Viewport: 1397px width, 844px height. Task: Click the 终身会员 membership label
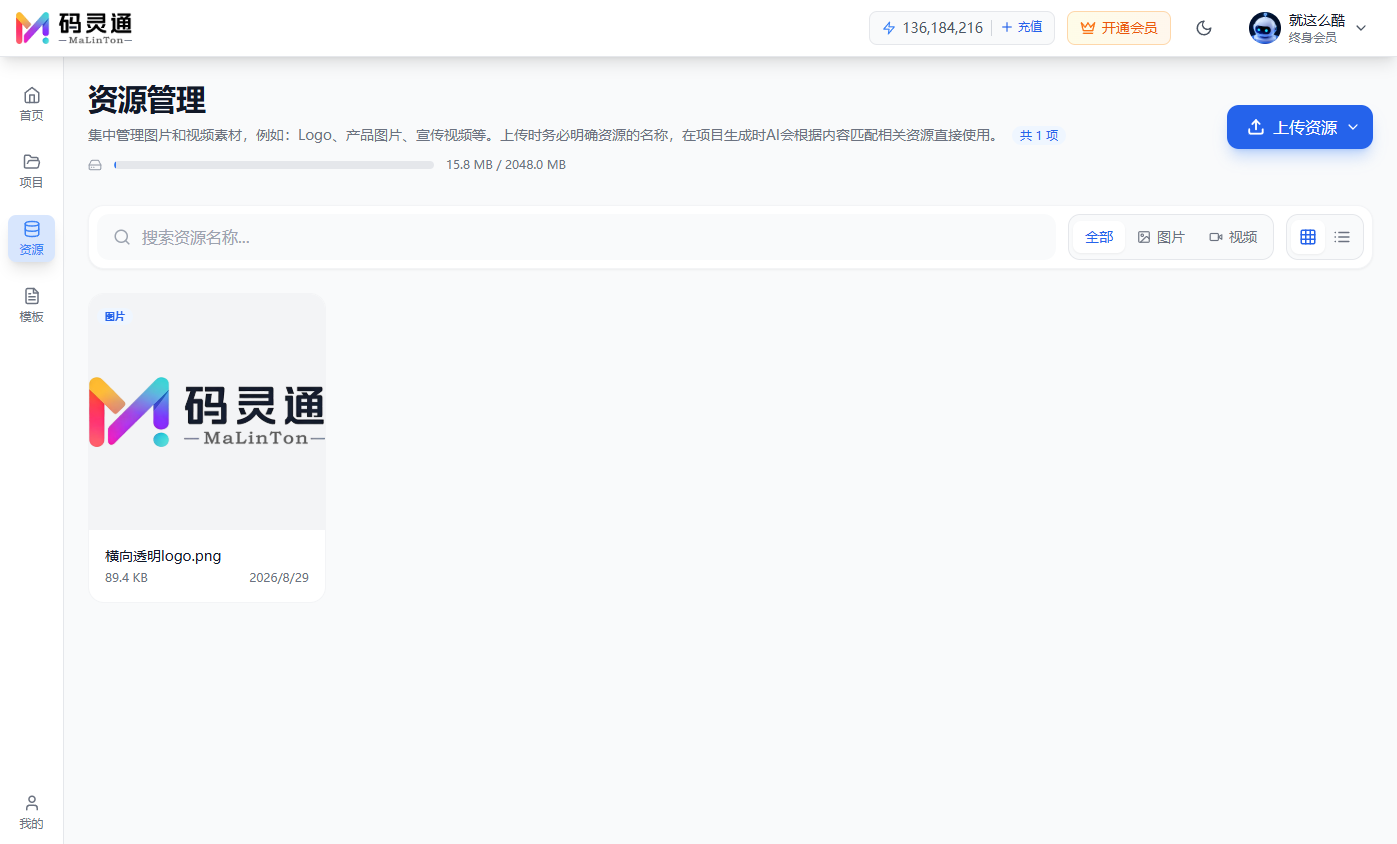pos(1313,38)
